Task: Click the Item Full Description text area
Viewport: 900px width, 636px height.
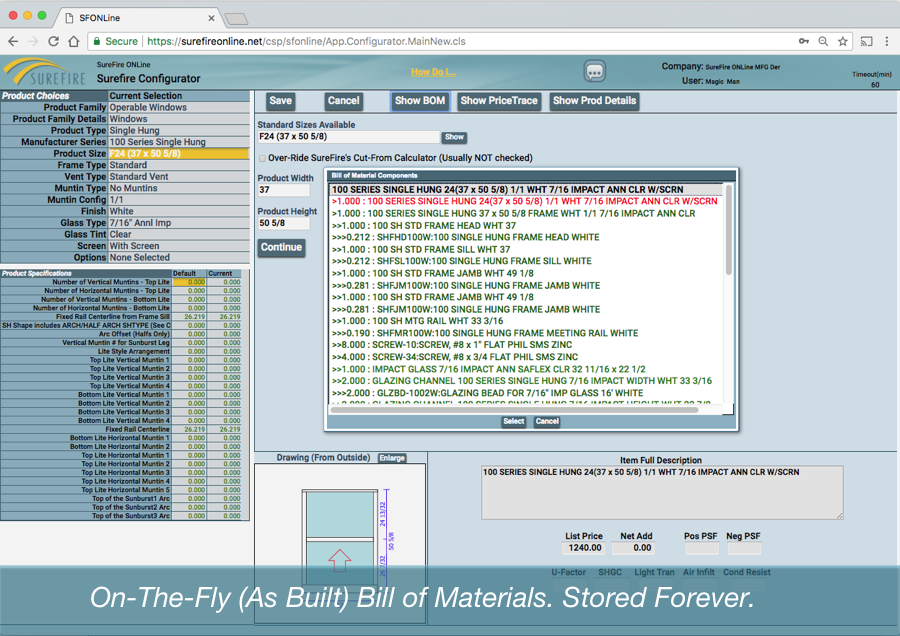Action: (x=662, y=492)
